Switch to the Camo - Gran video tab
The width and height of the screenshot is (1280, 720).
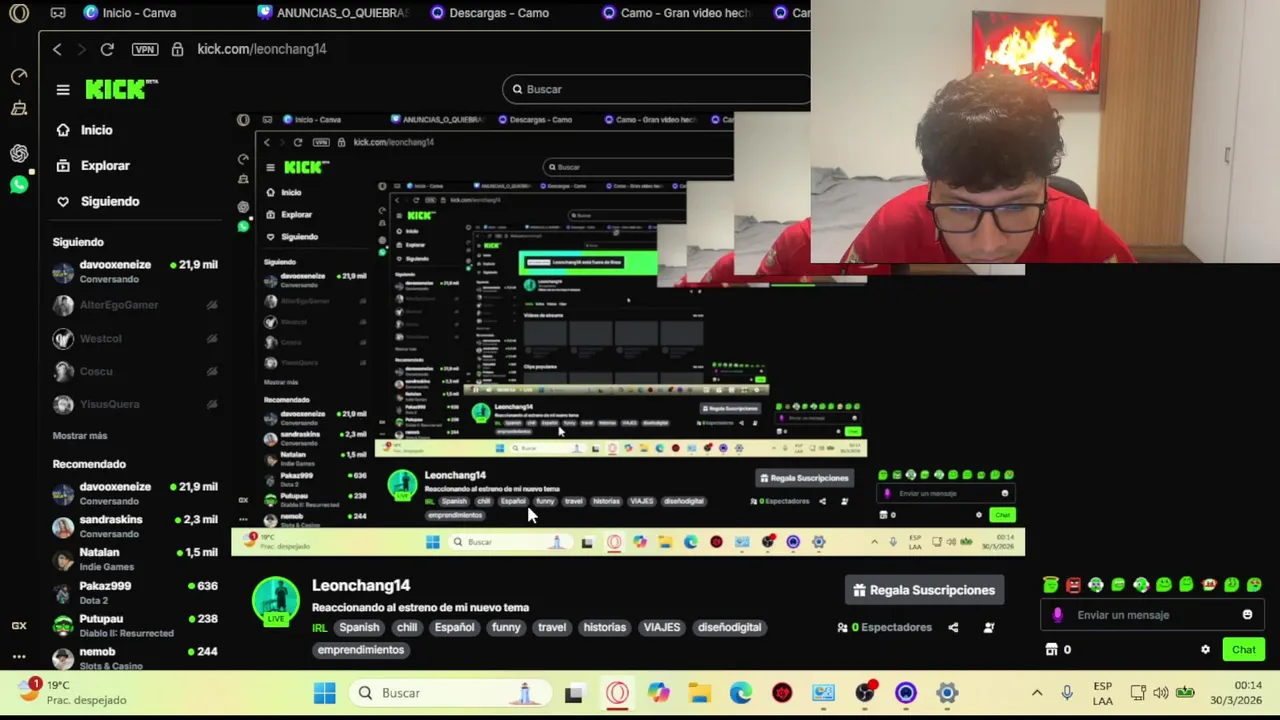point(676,13)
